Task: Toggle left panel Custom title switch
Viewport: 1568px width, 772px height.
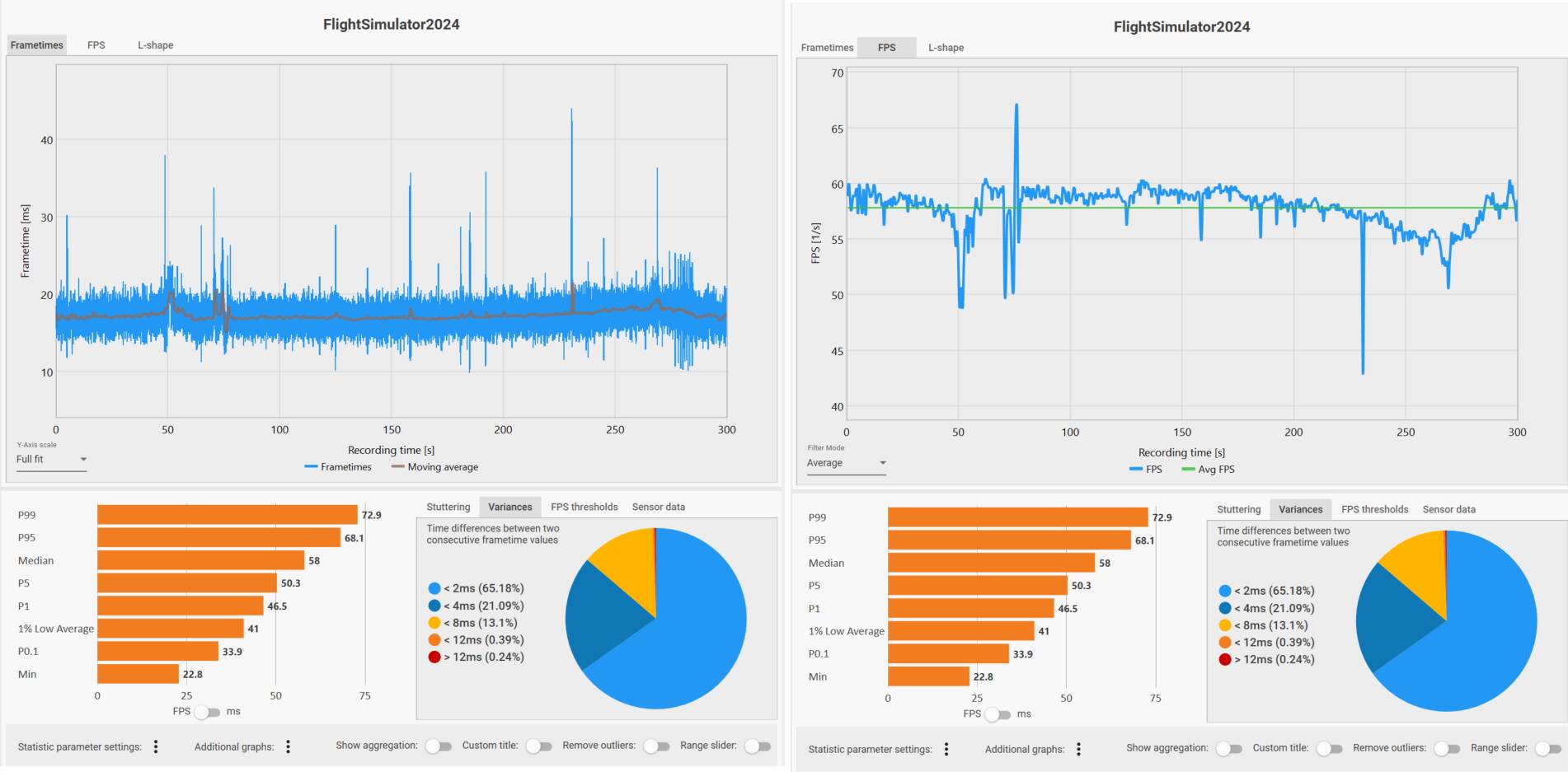Action: tap(538, 746)
